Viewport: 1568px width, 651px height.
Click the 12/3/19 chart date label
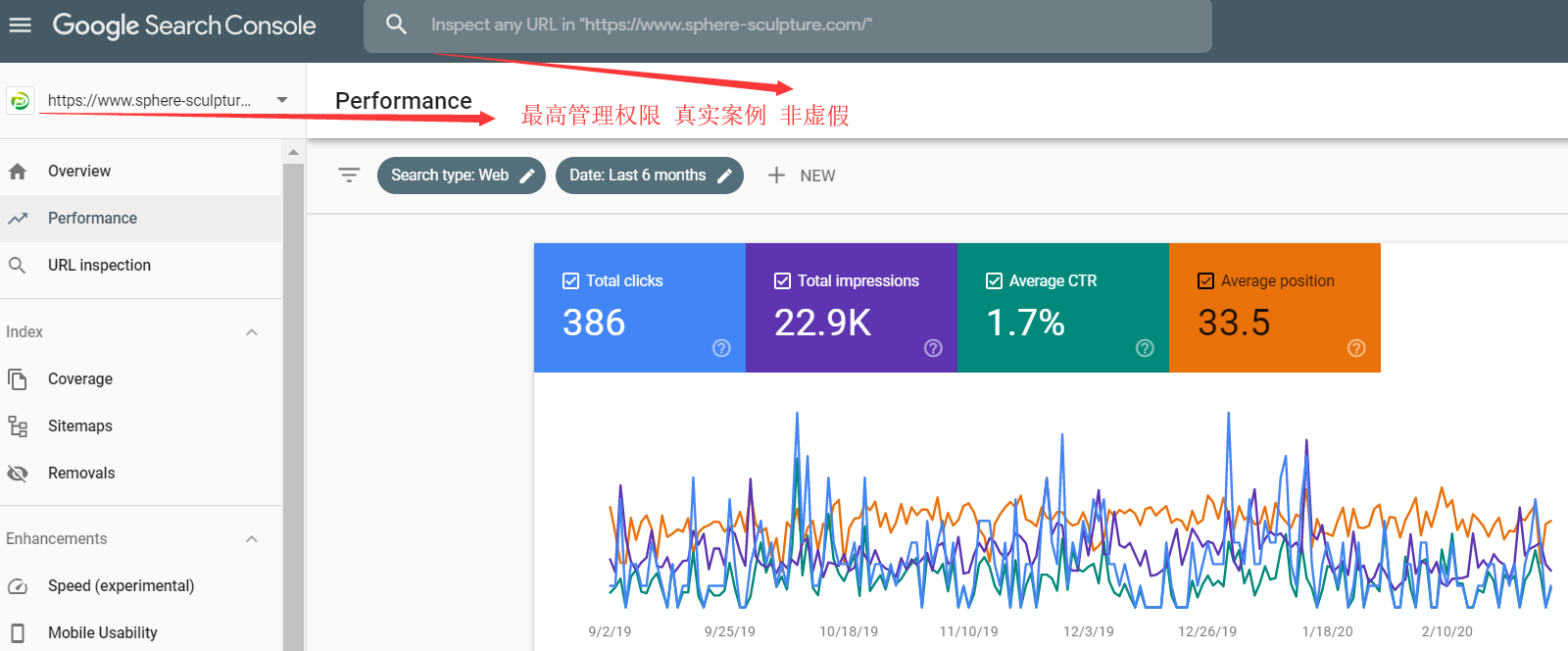(x=1089, y=632)
